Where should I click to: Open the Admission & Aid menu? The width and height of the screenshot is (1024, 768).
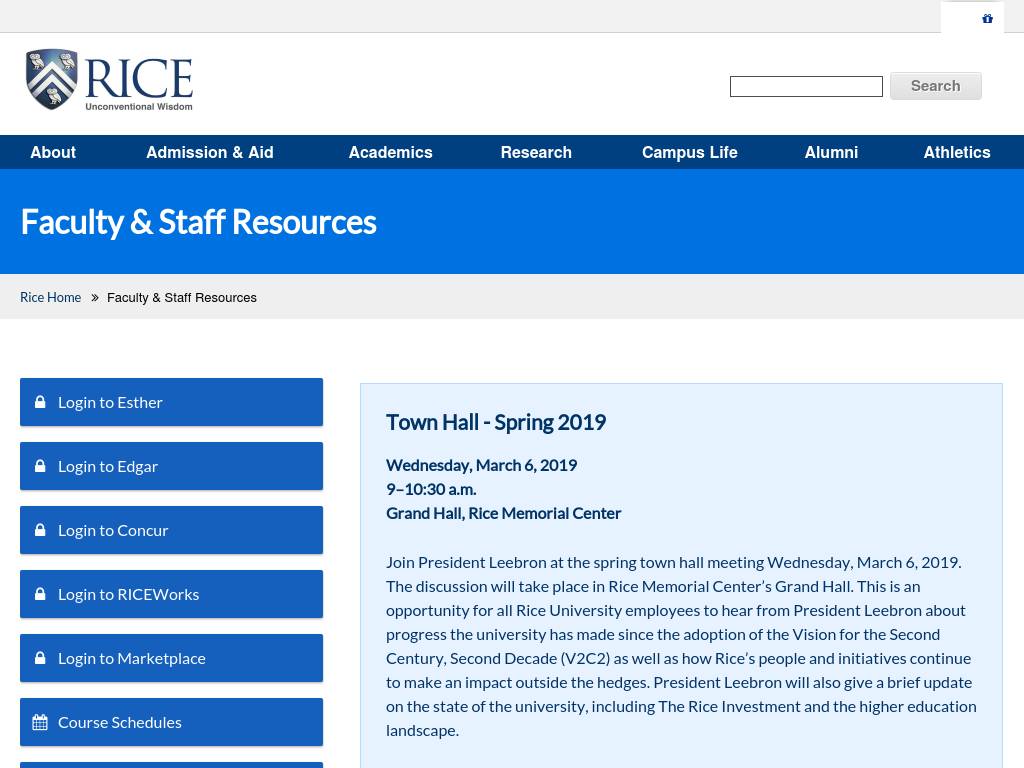[x=210, y=152]
